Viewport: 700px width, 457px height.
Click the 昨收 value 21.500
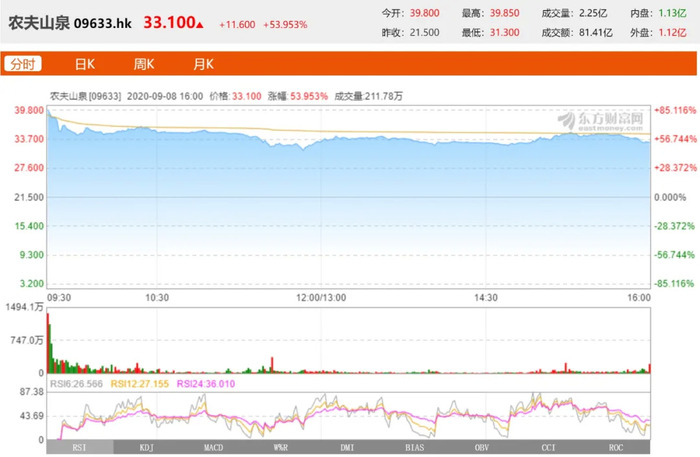pos(425,33)
